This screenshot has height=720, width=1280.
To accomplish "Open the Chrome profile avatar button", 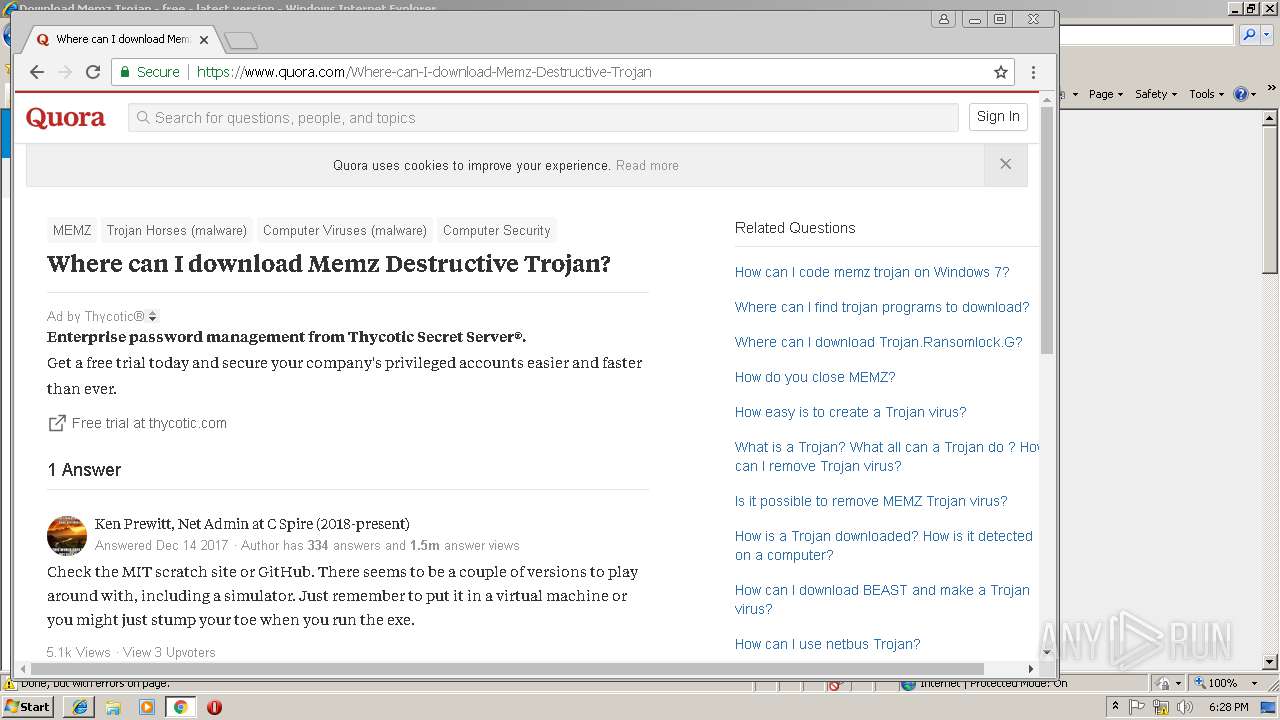I will tap(944, 19).
